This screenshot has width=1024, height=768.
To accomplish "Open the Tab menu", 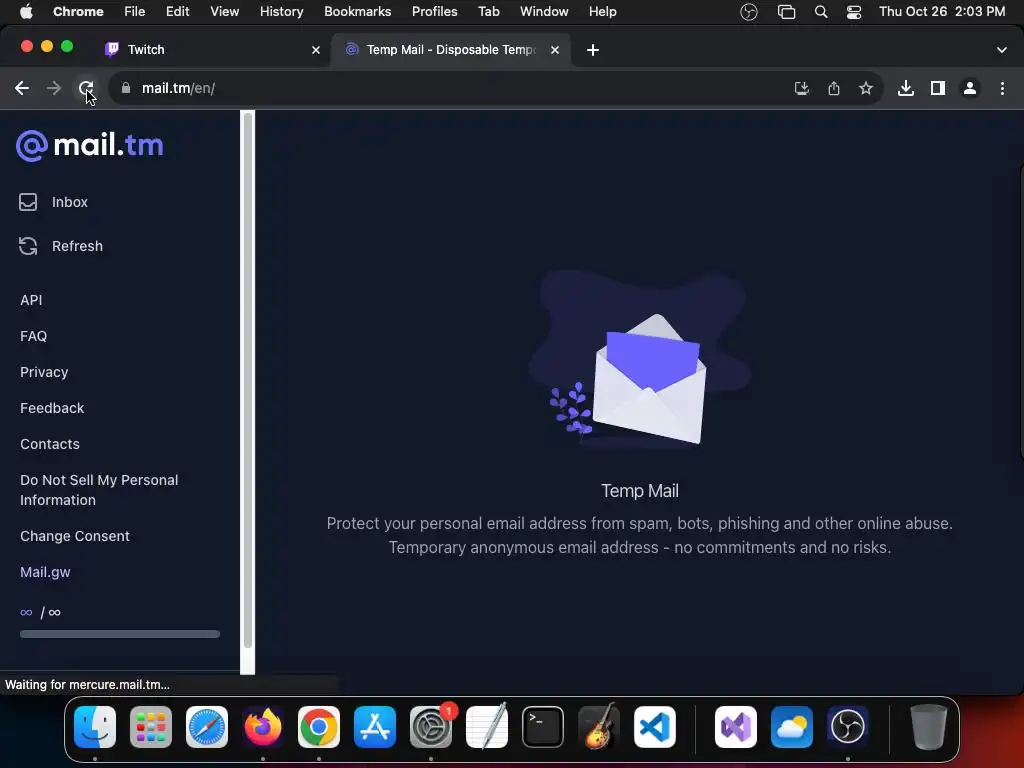I will 488,12.
